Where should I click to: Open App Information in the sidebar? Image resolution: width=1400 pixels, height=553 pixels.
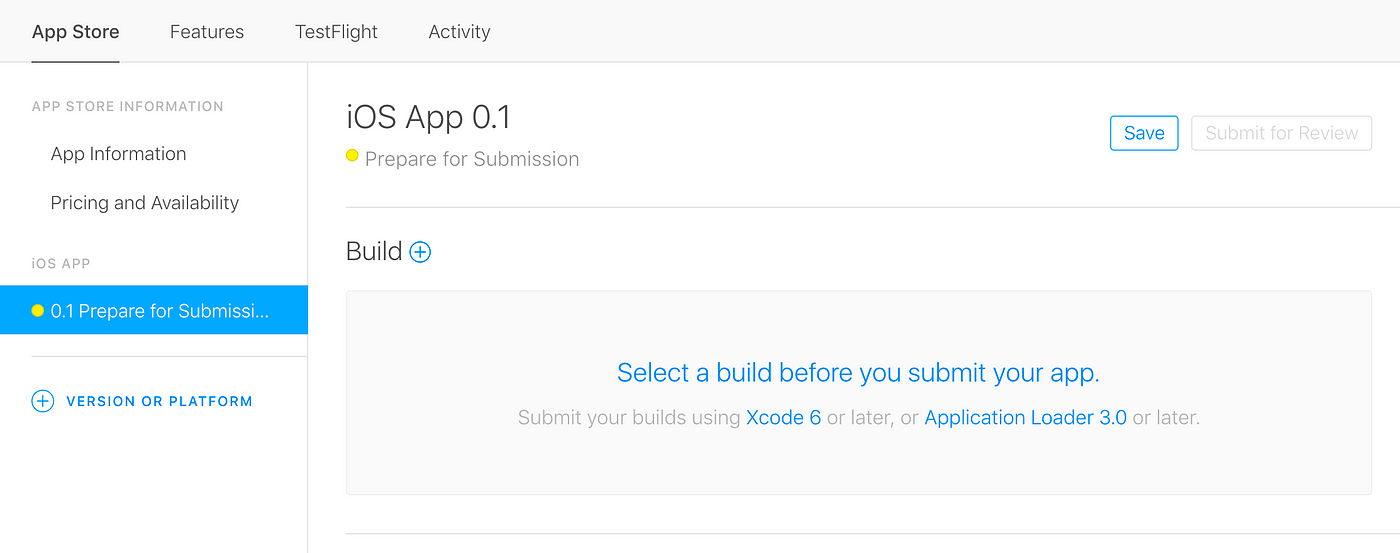click(118, 154)
